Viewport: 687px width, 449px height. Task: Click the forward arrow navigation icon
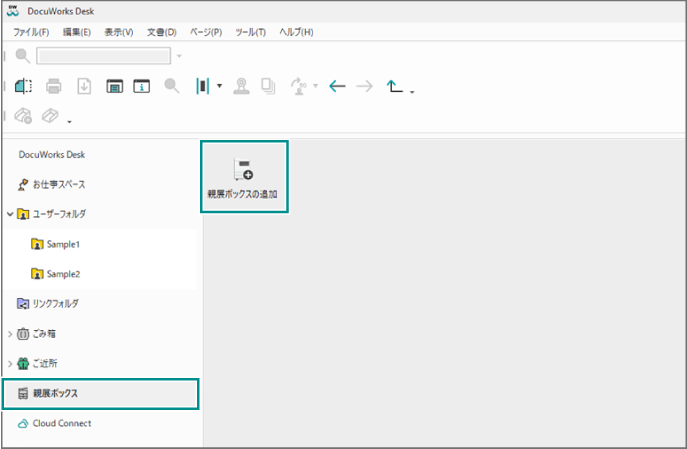pyautogui.click(x=364, y=86)
